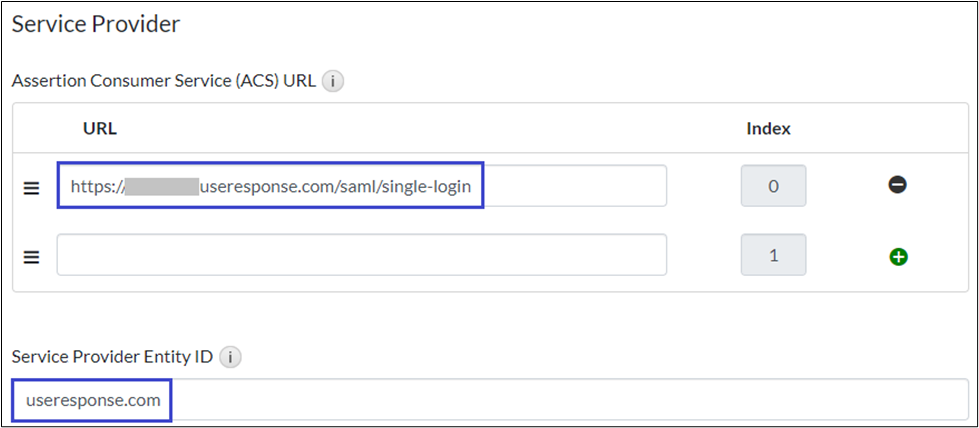This screenshot has height=428, width=979.
Task: Click the greyed-out redacted subdomain in the ACS URL
Action: pos(162,186)
